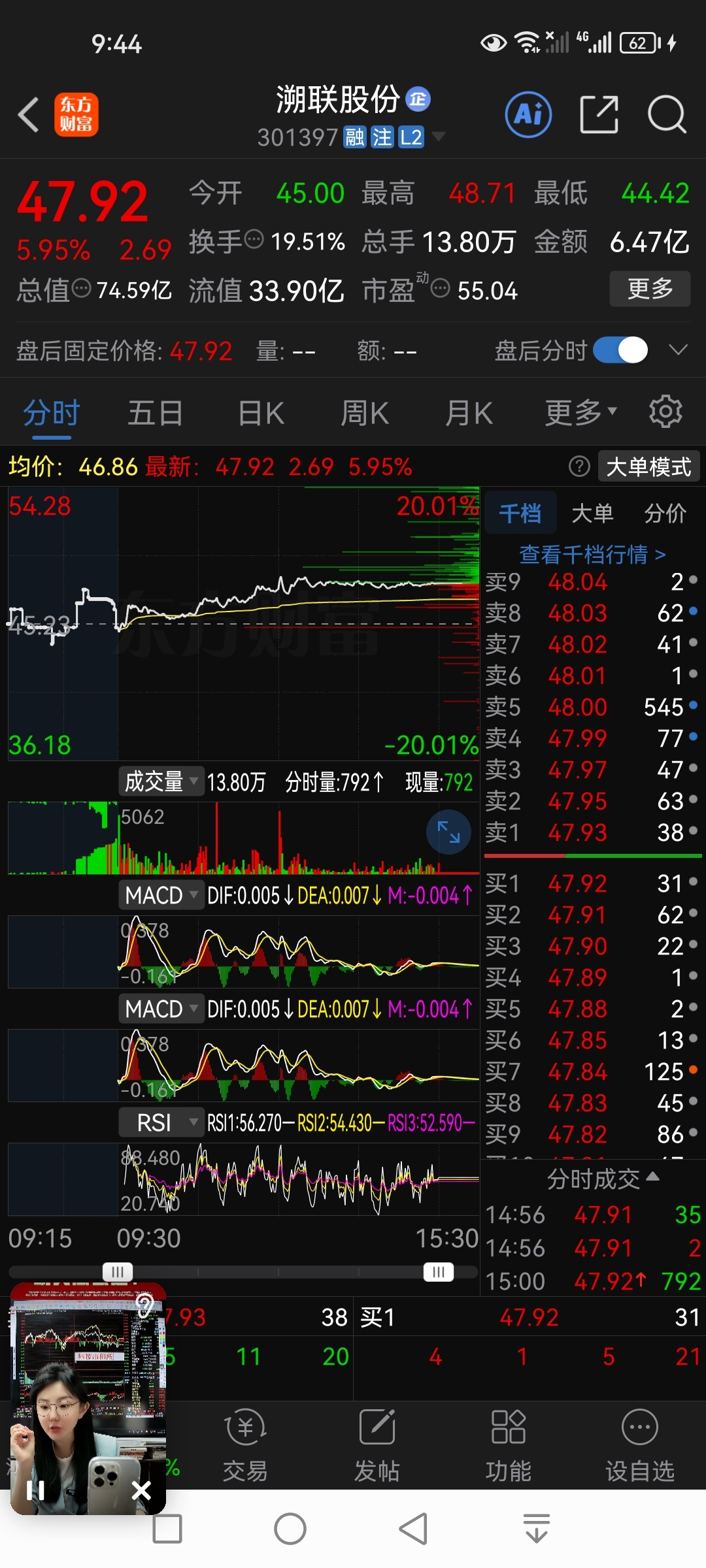Switch to the 五日 tab
This screenshot has width=706, height=1568.
pos(155,414)
